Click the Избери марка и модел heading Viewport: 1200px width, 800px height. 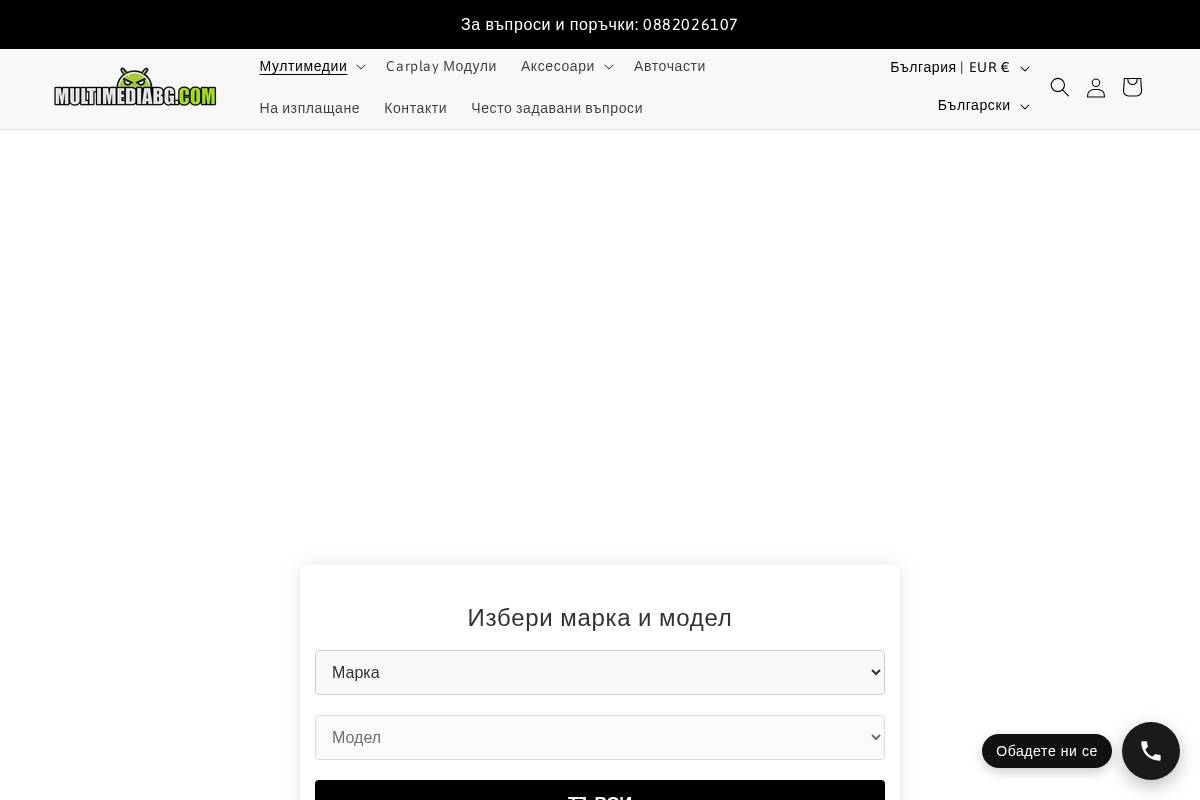tap(600, 618)
